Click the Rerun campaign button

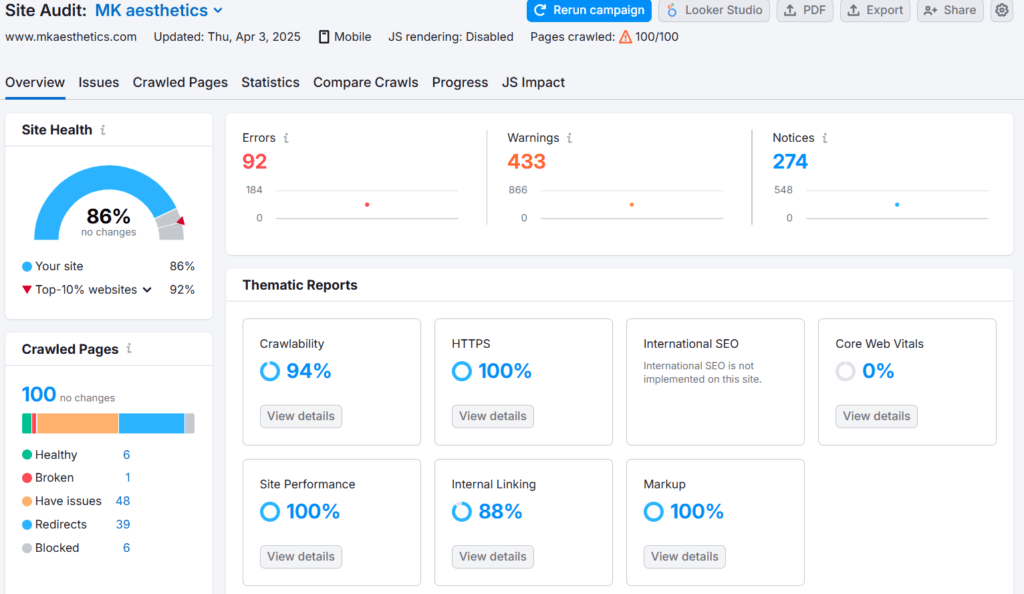coord(589,10)
